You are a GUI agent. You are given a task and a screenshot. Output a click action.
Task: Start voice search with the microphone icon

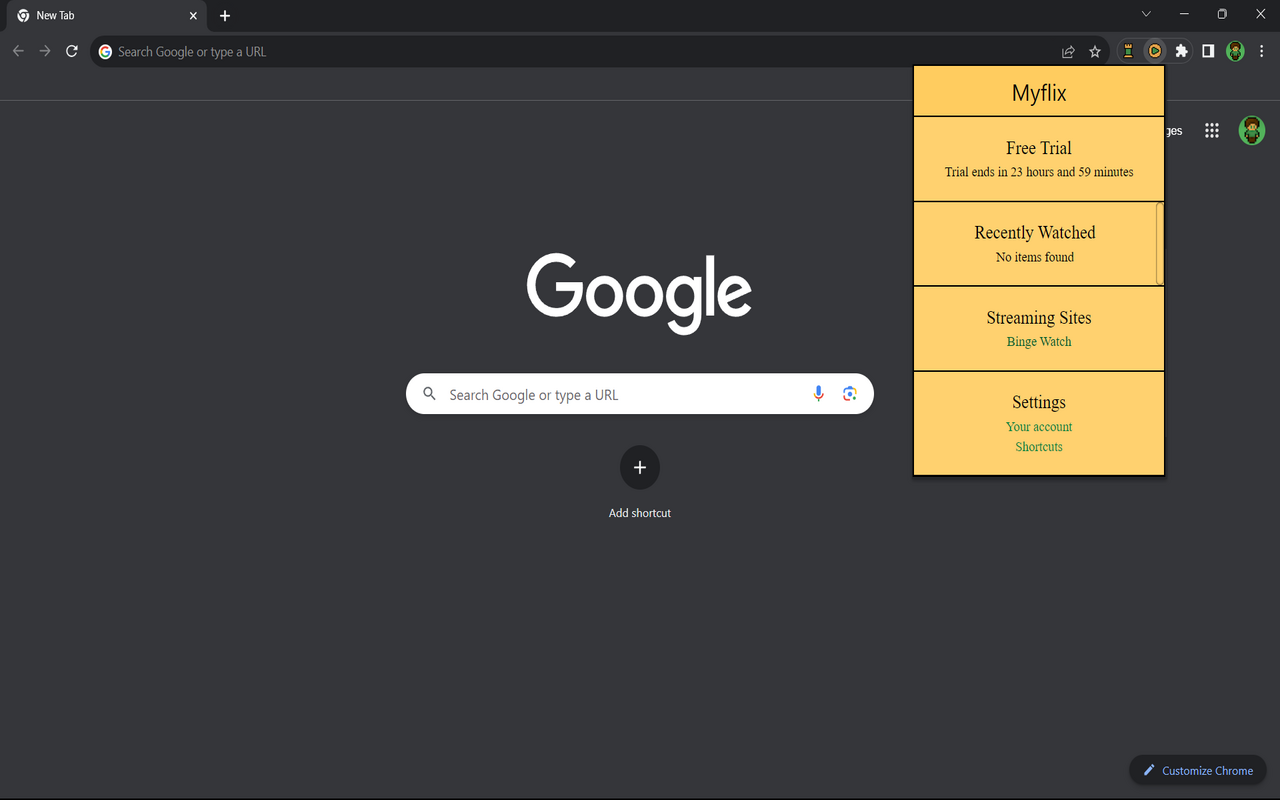[819, 394]
